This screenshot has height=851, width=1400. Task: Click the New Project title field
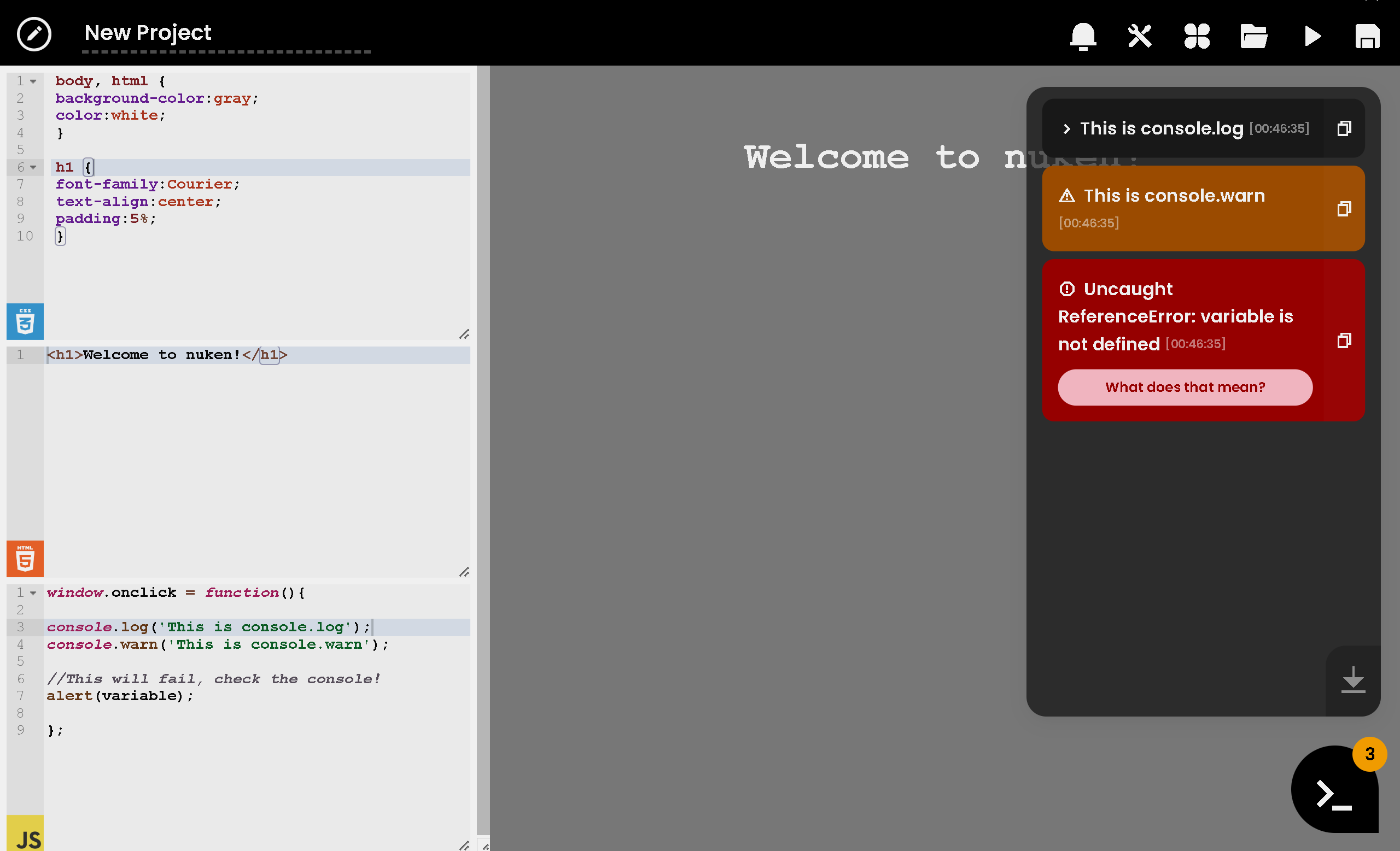(x=225, y=33)
